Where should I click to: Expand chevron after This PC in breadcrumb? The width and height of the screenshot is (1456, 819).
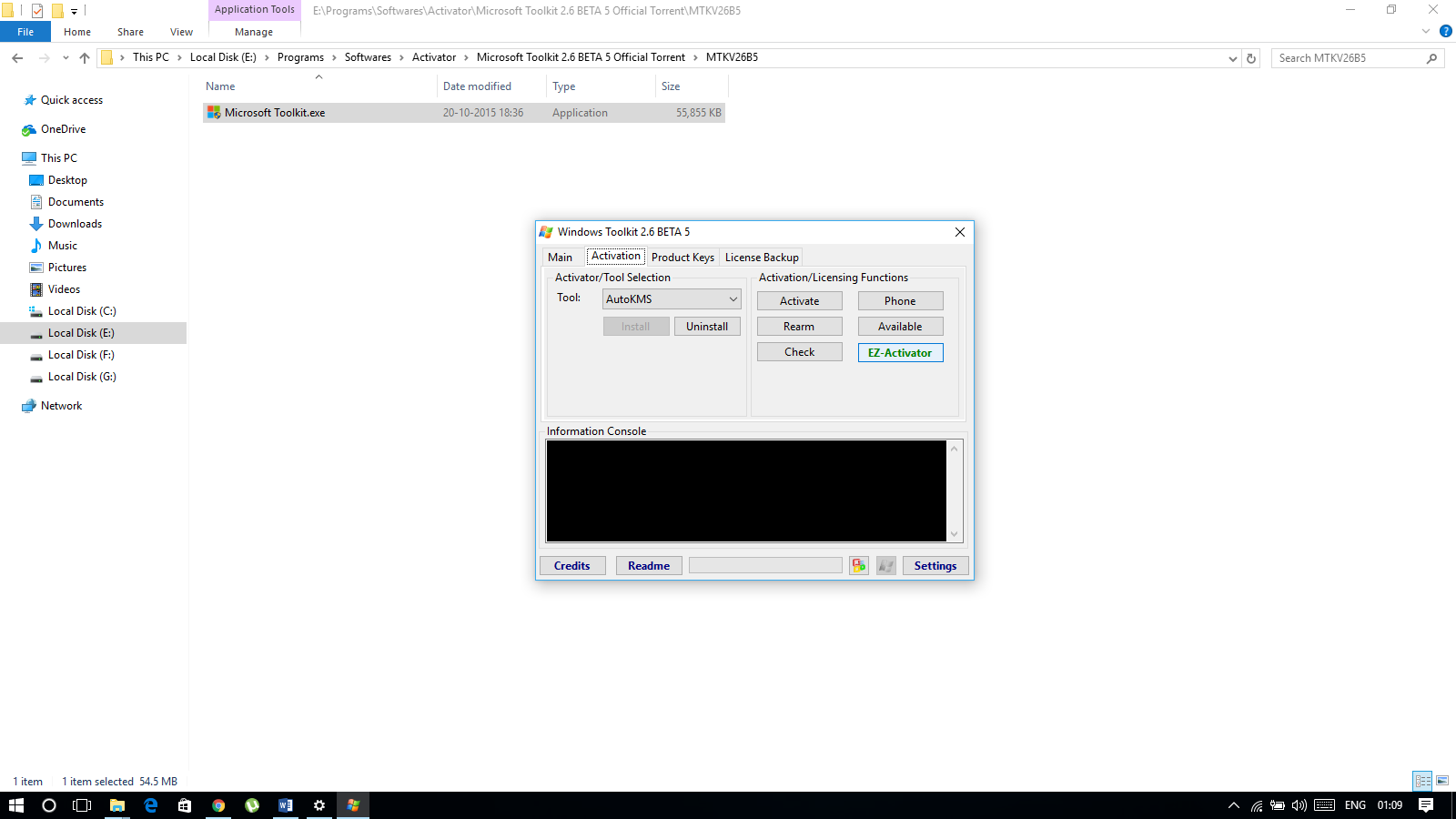tap(179, 57)
